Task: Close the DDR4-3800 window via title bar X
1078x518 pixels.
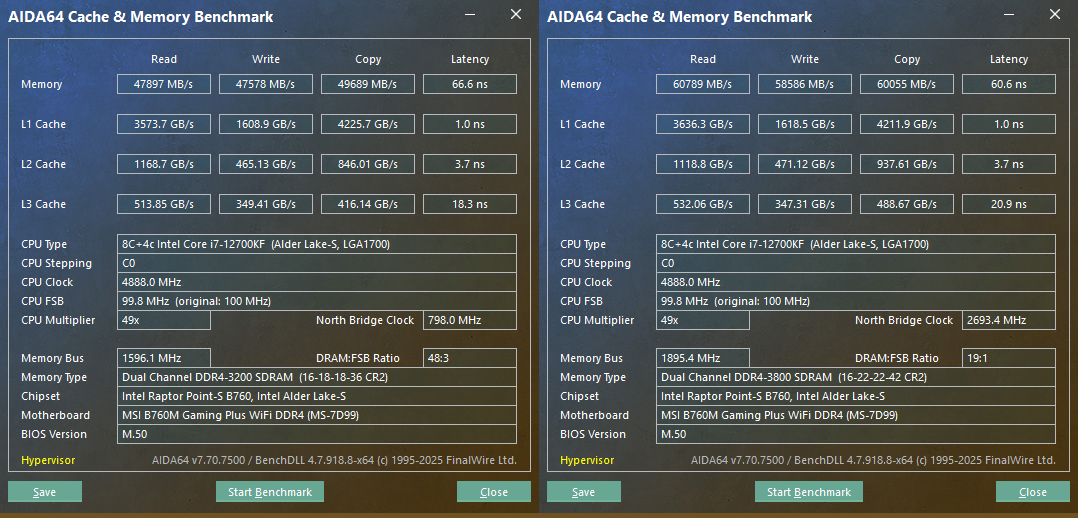Action: (1055, 15)
